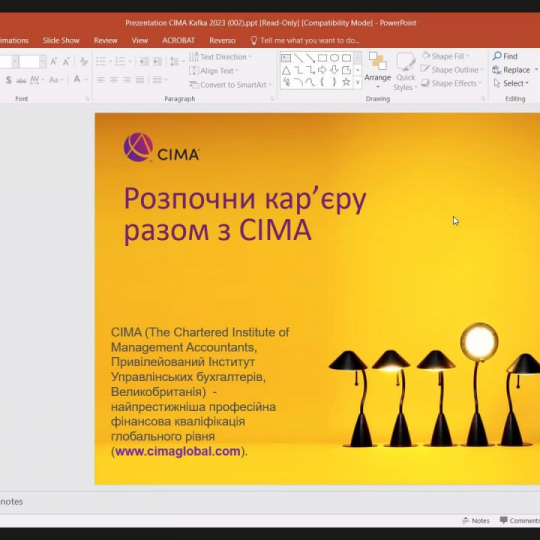The height and width of the screenshot is (540, 540).
Task: Select the straight line shape
Action: tap(298, 58)
